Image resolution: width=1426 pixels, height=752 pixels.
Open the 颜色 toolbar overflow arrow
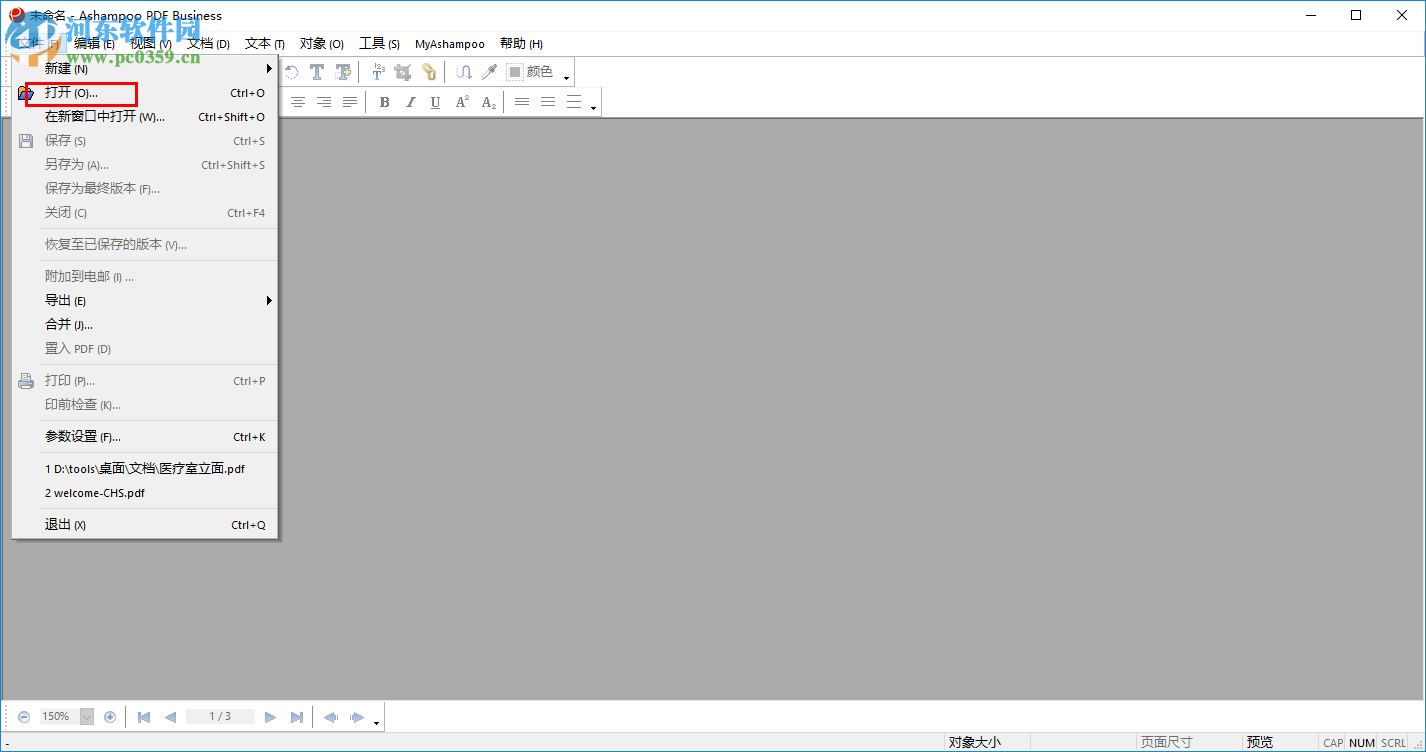point(567,78)
